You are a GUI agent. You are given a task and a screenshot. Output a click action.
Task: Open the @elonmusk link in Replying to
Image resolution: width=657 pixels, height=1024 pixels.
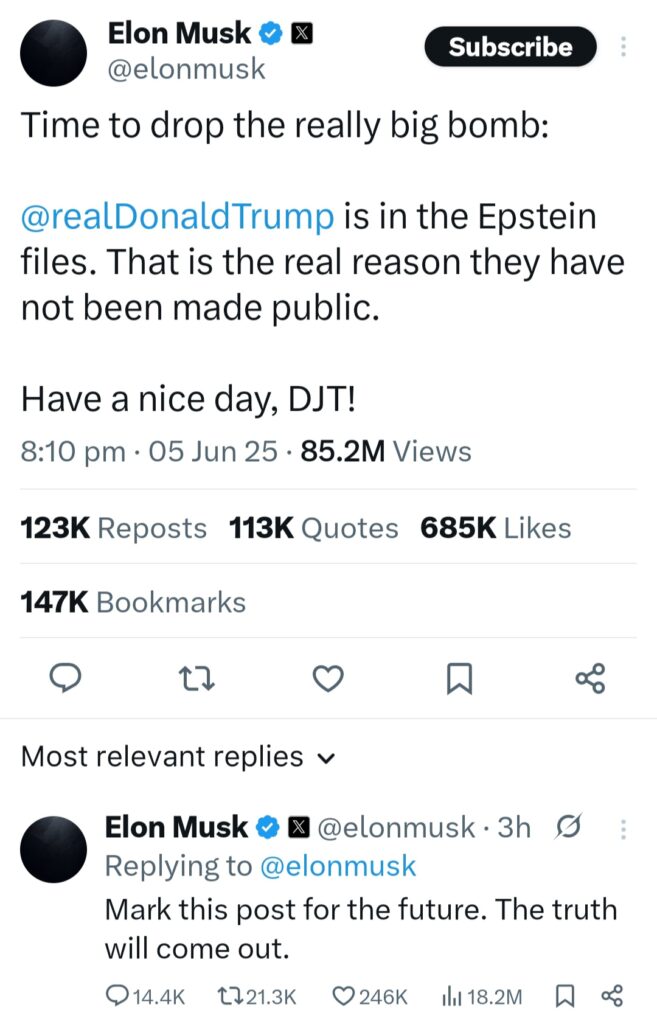tap(338, 866)
